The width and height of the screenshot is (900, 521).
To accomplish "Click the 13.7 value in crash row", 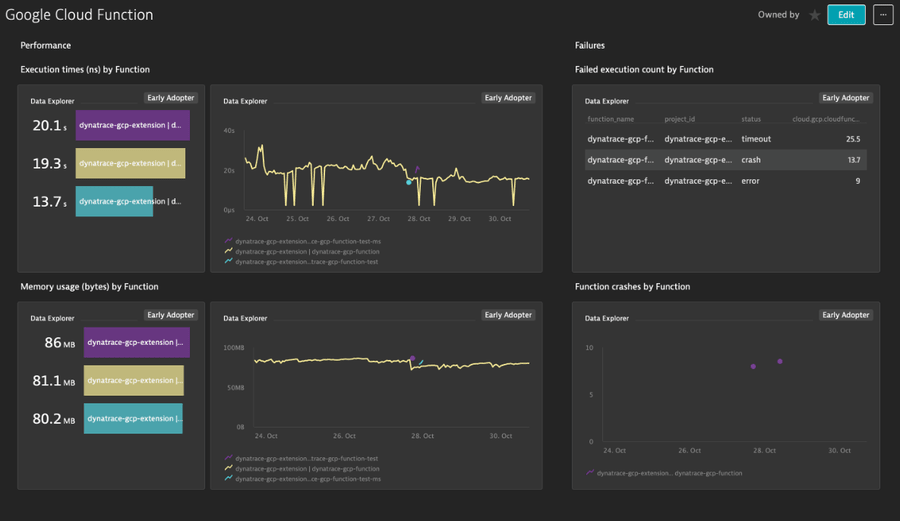I will click(x=854, y=160).
